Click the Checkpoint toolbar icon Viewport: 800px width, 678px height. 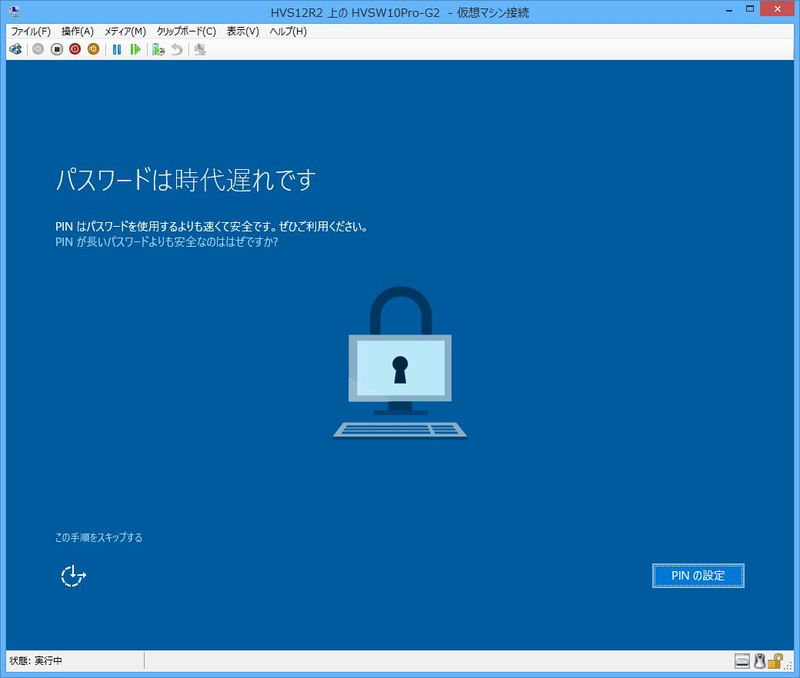coord(158,49)
